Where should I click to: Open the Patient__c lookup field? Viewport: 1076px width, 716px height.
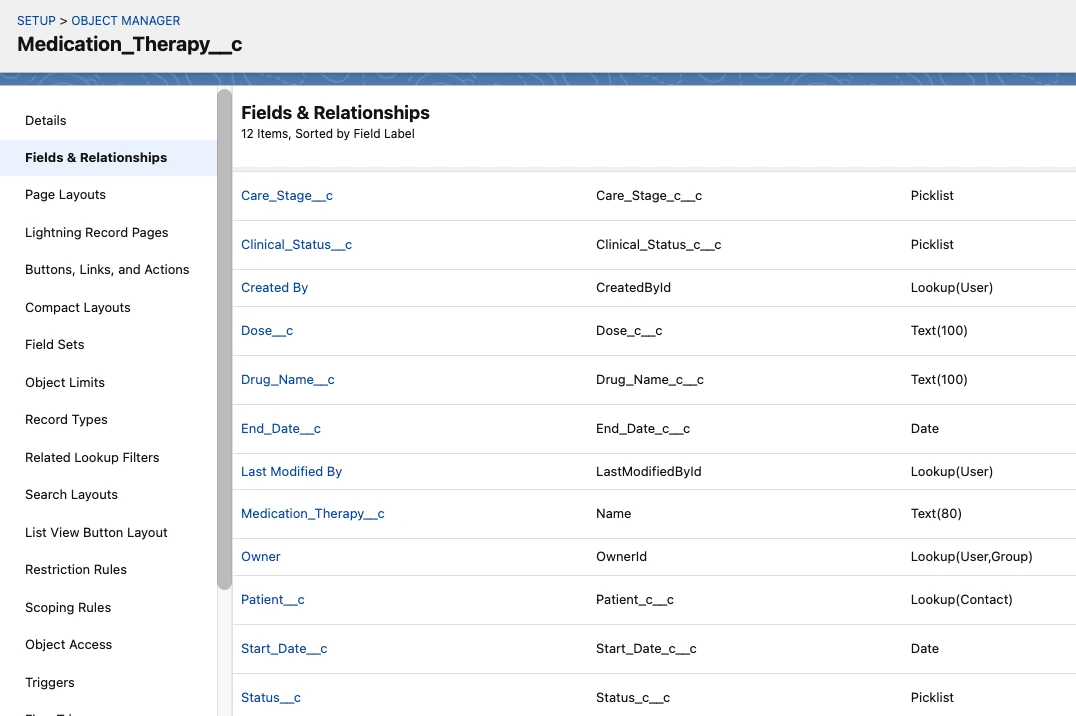pos(272,599)
